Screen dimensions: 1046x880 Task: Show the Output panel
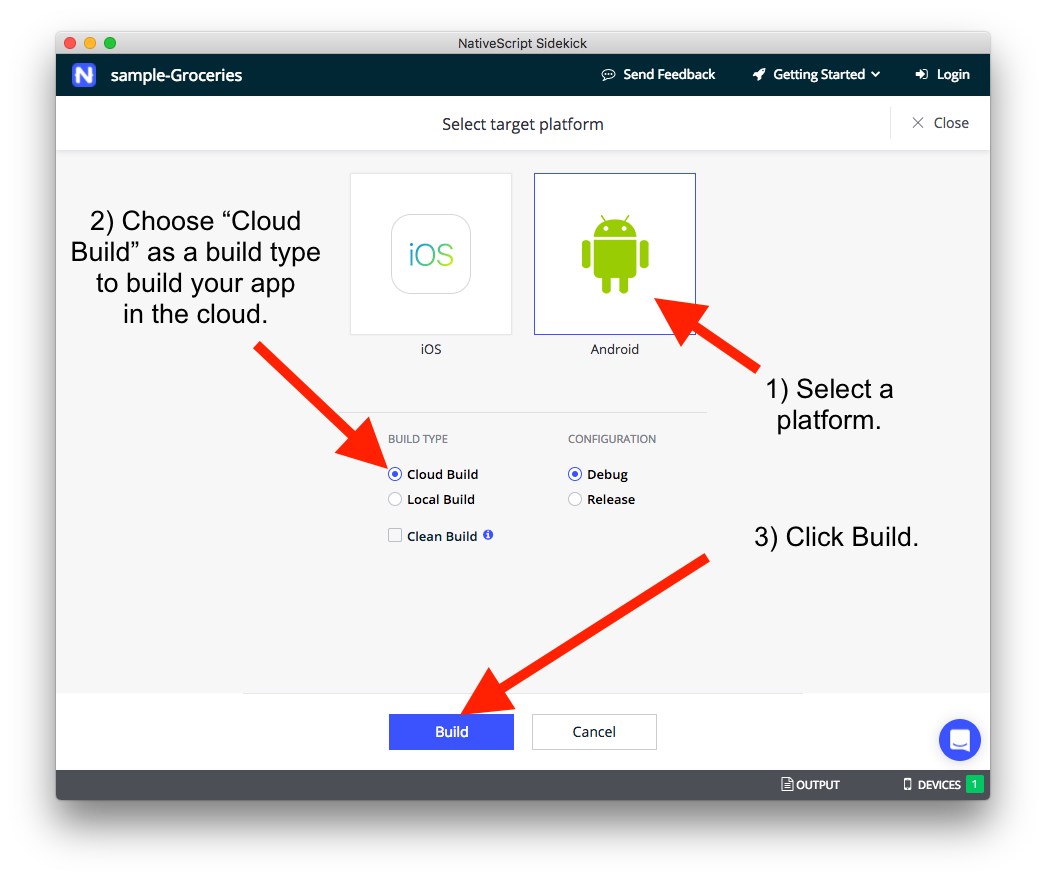pos(810,785)
